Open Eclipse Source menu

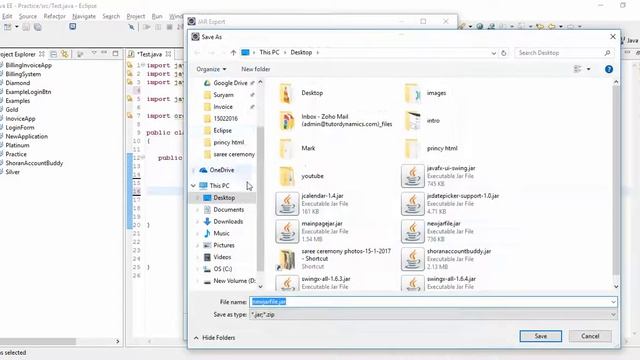[28, 16]
